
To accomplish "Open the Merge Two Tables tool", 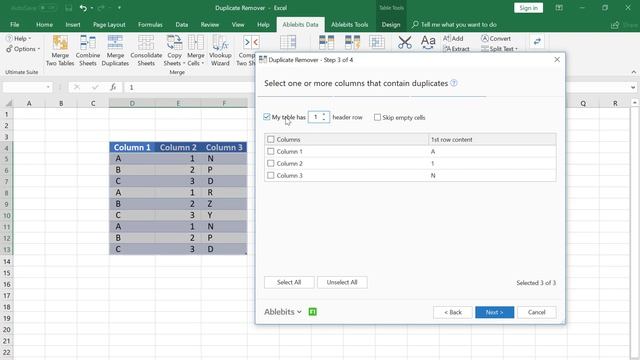I will coord(60,51).
